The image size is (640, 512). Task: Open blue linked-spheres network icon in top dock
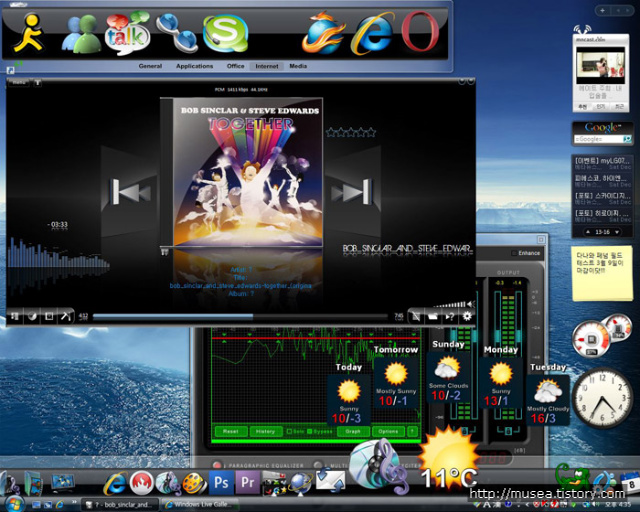click(x=177, y=33)
